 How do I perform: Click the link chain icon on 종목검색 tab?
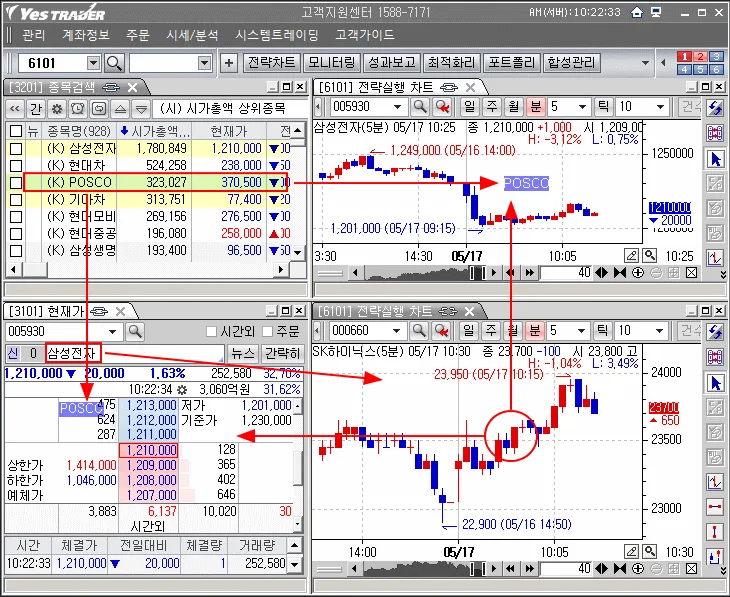(110, 87)
